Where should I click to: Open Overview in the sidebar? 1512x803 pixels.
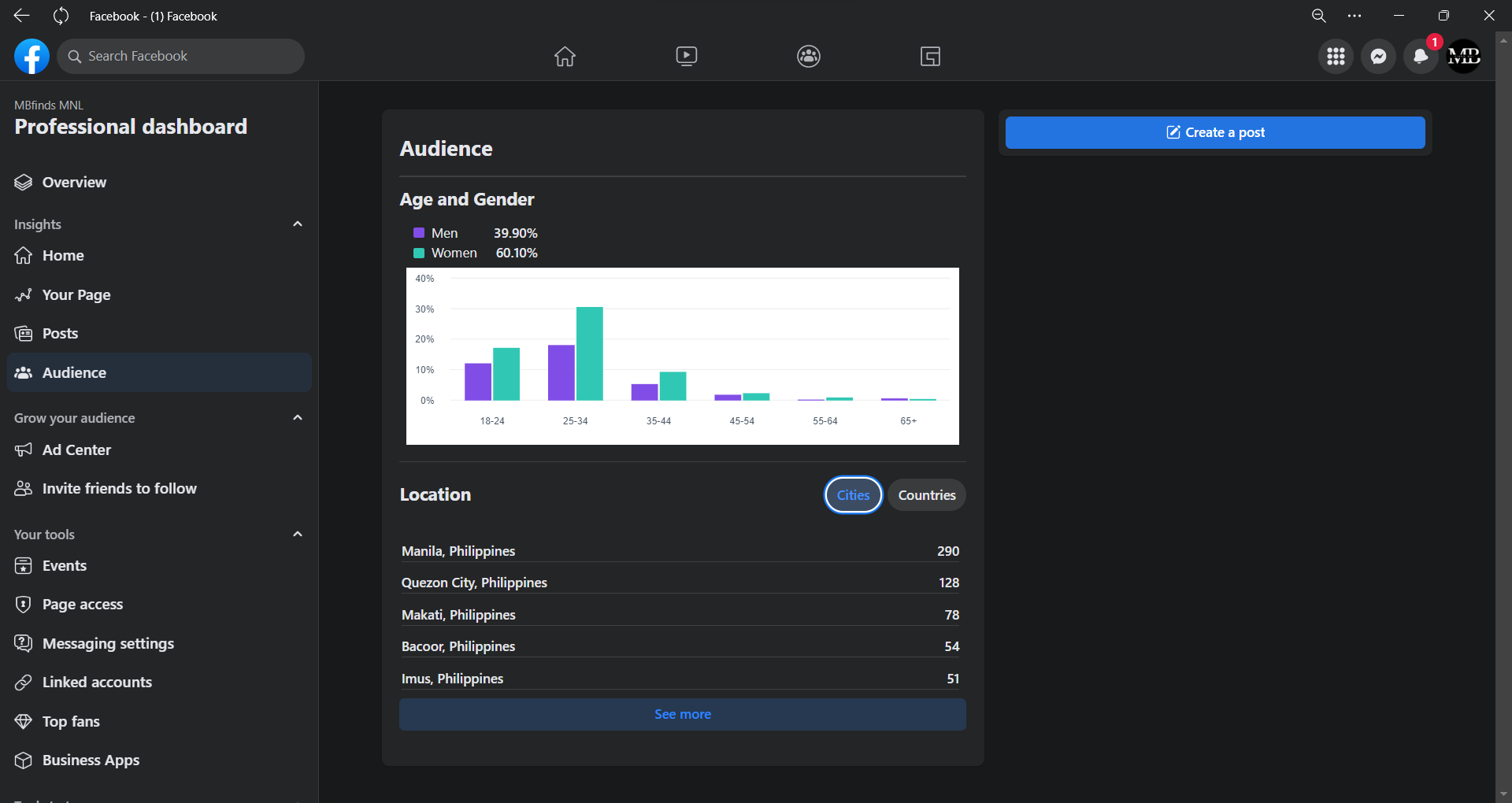[159, 182]
